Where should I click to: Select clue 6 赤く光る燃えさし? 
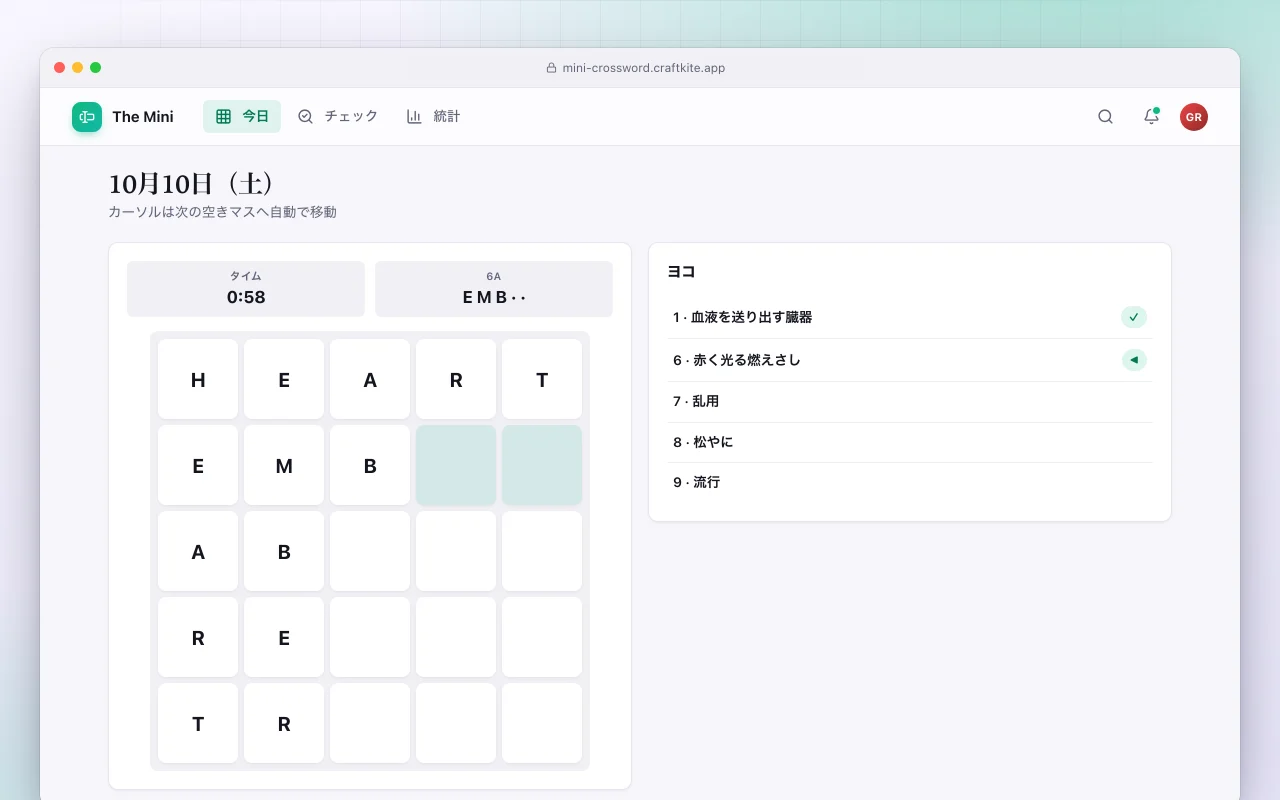909,360
